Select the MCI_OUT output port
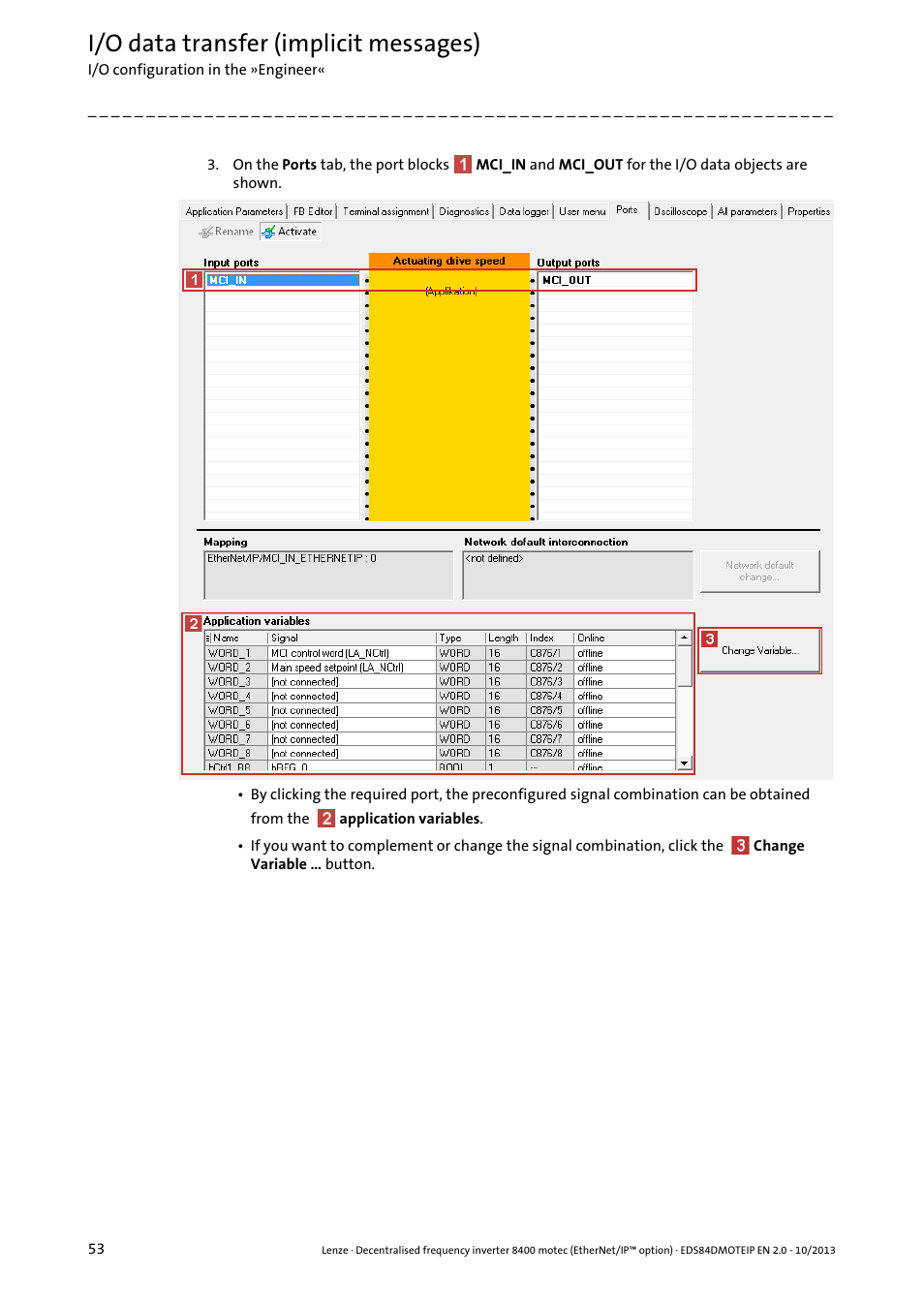The image size is (924, 1308). pos(616,280)
